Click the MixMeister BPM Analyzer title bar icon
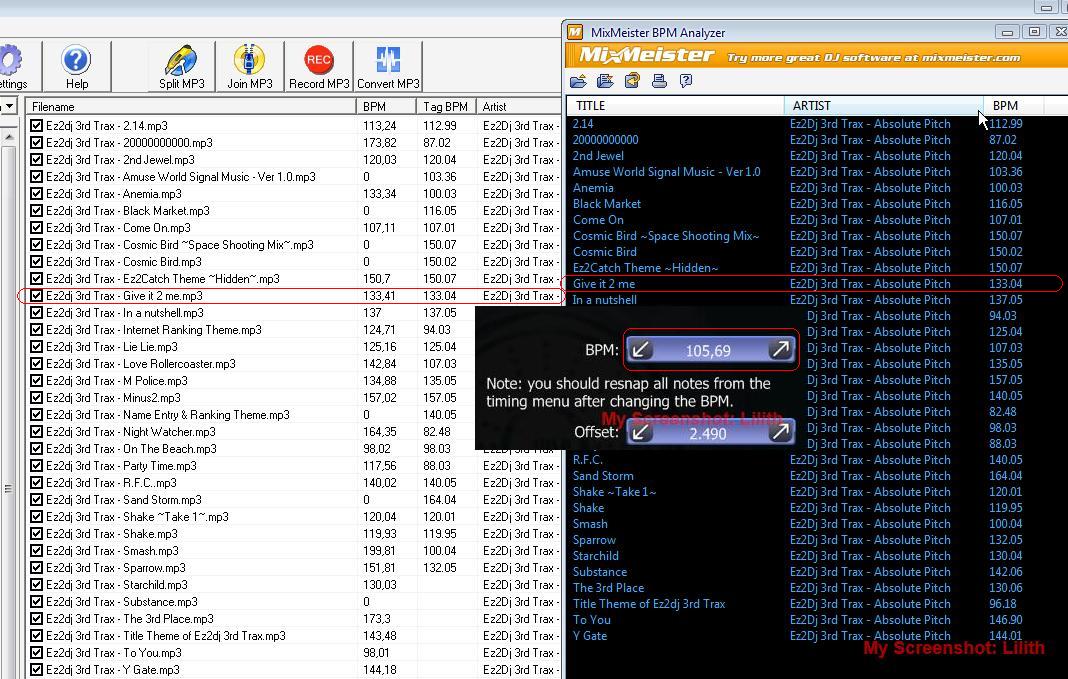1068x679 pixels. 576,32
